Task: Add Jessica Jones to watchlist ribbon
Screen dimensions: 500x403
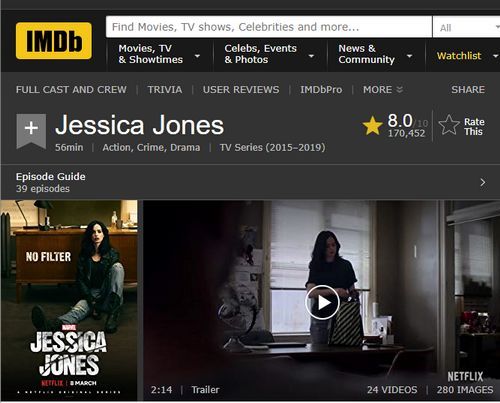Action: click(x=31, y=131)
